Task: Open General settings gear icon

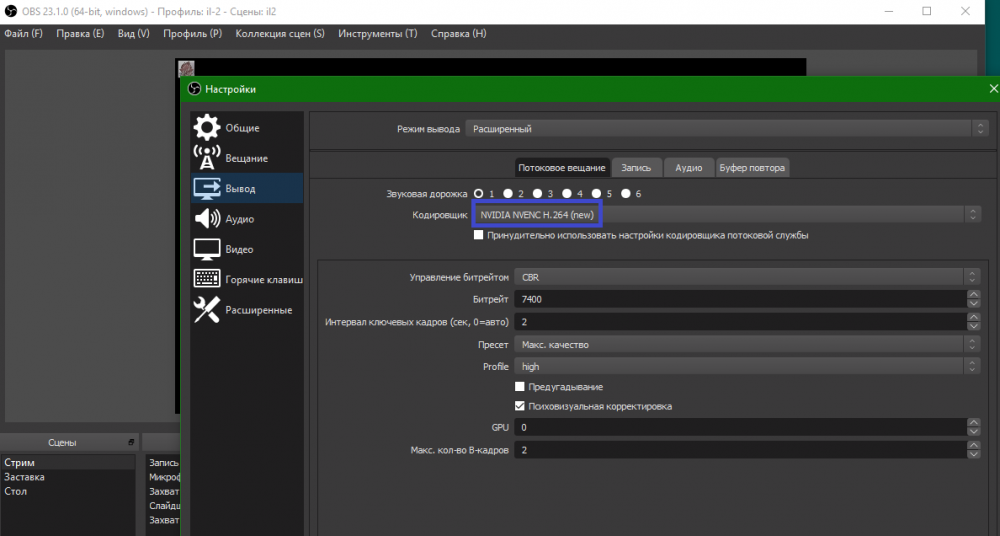Action: [206, 128]
